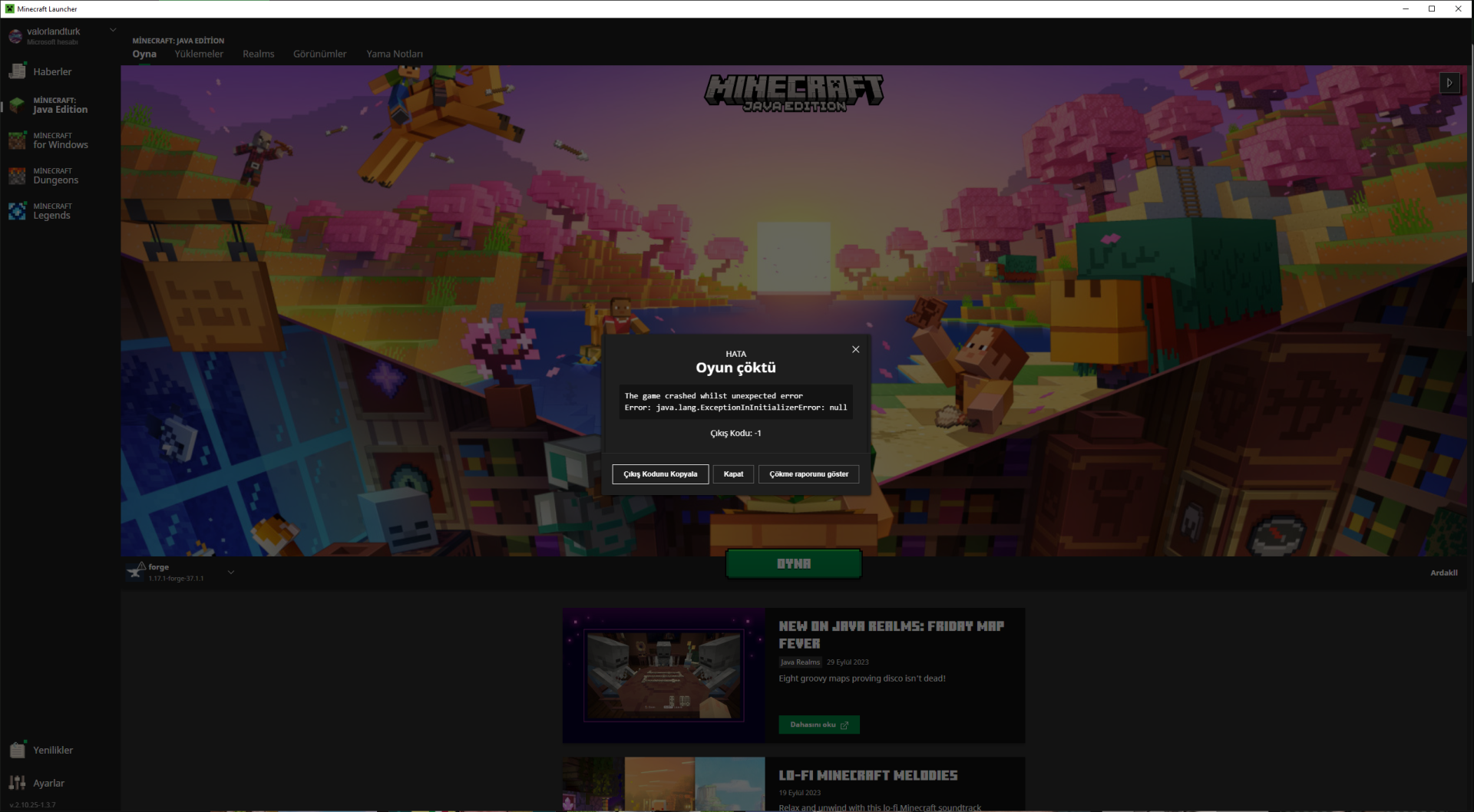Click the Lo-Fi Minecraft Melodies headline
Viewport: 1474px width, 812px height.
click(x=868, y=776)
